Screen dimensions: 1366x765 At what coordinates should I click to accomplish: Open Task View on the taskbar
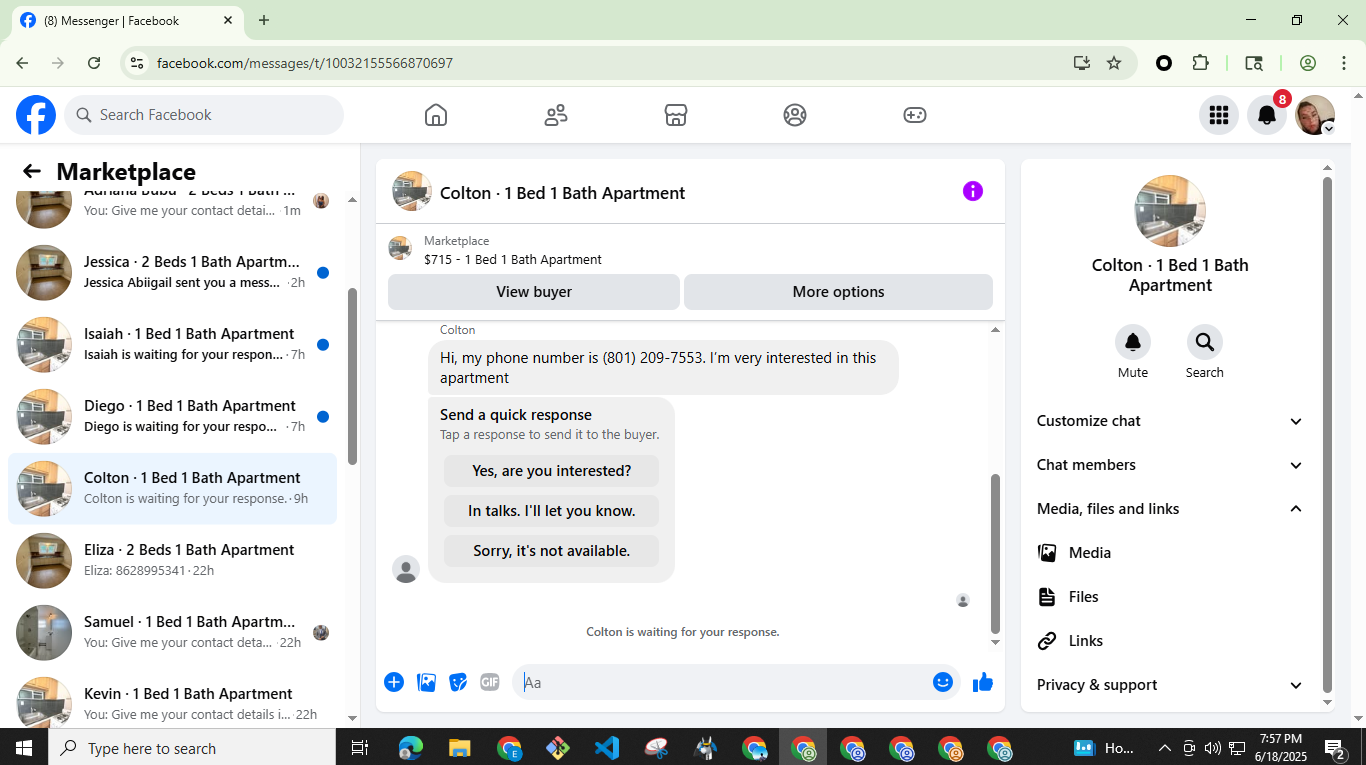[360, 748]
